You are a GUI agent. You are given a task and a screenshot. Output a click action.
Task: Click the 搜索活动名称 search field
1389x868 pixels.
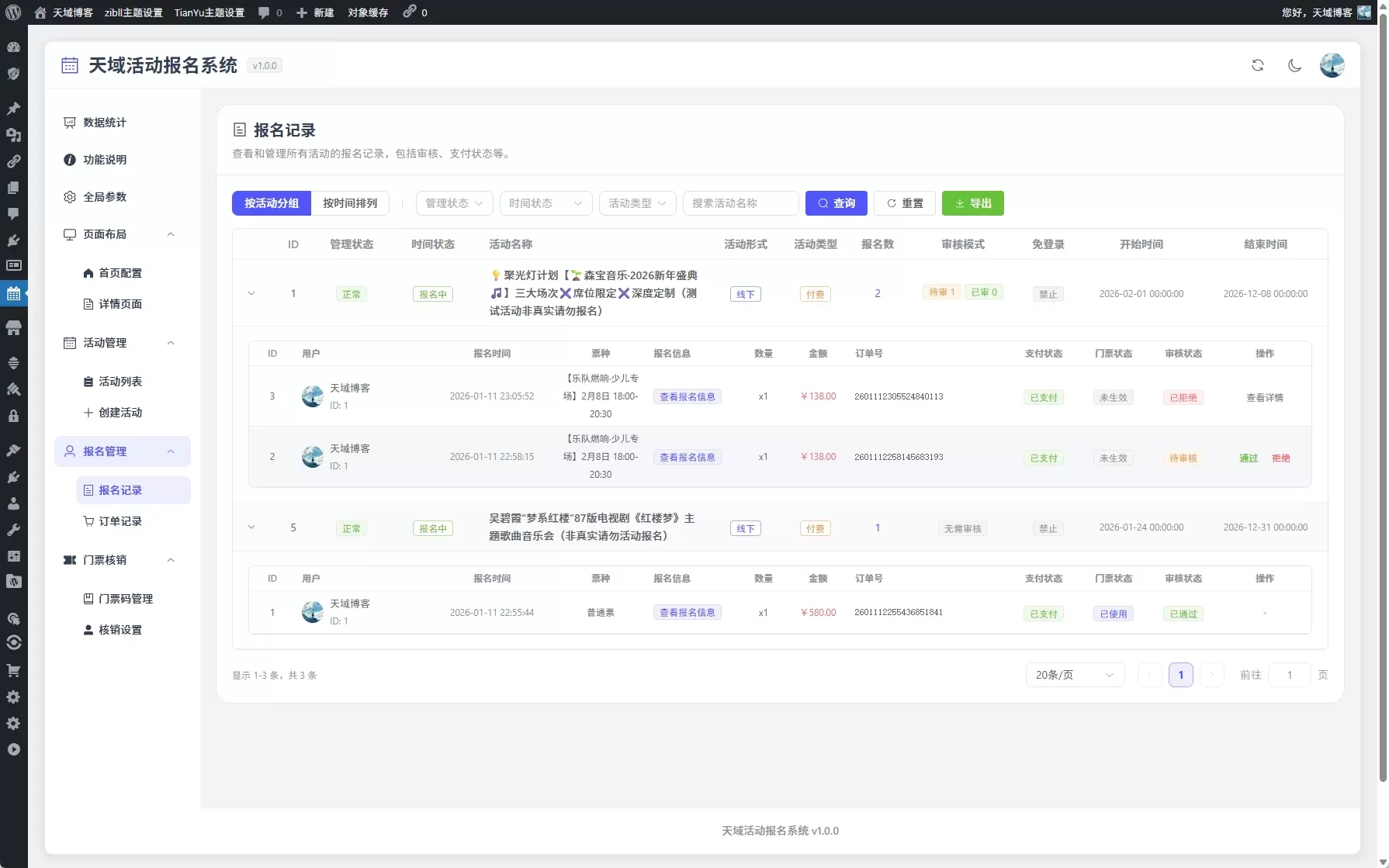(740, 203)
